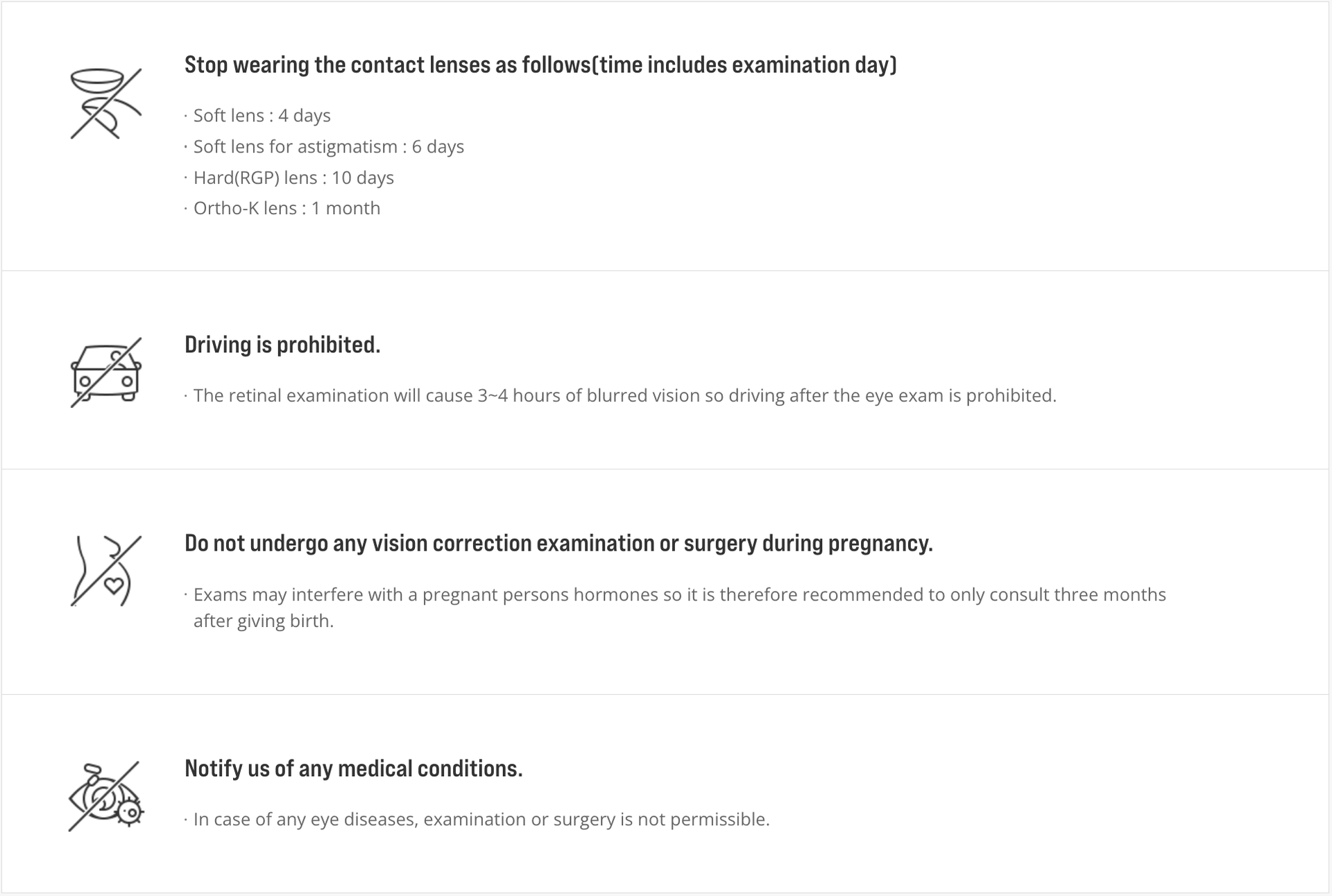Click the crossed-out eye disease icon
Screen dimensions: 1332x896
[x=106, y=796]
